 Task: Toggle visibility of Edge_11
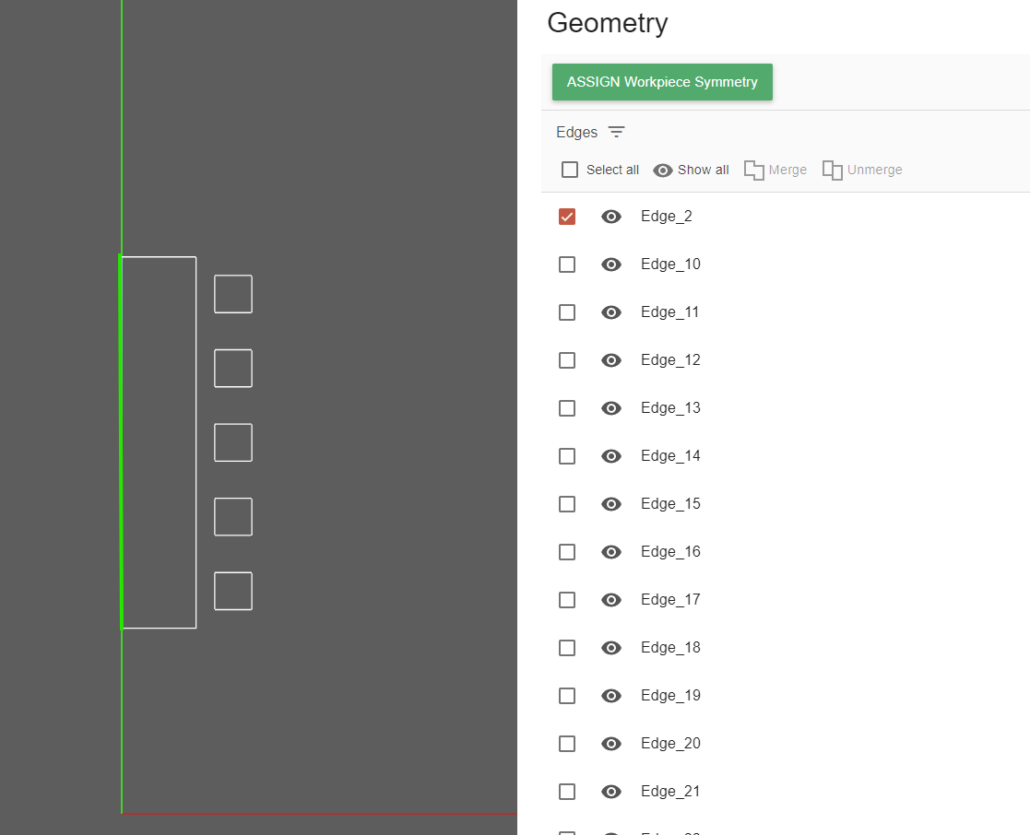(x=611, y=313)
